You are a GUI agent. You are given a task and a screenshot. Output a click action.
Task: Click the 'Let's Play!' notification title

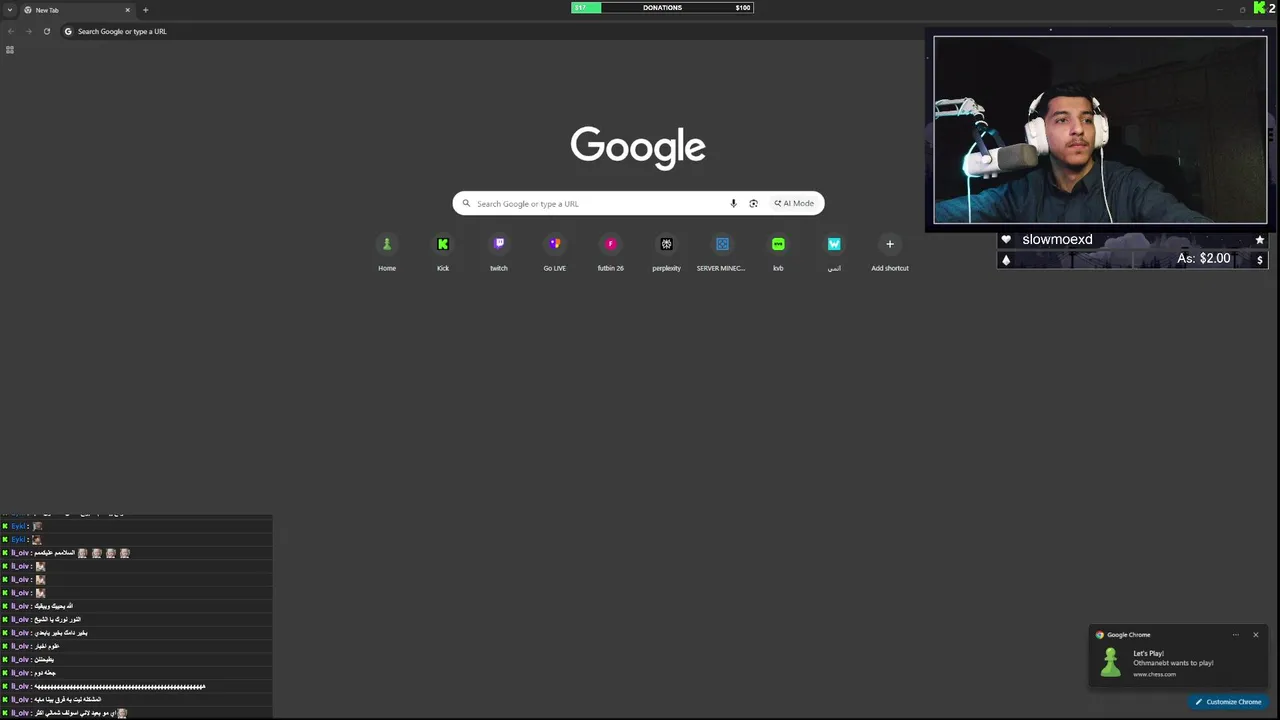1149,653
